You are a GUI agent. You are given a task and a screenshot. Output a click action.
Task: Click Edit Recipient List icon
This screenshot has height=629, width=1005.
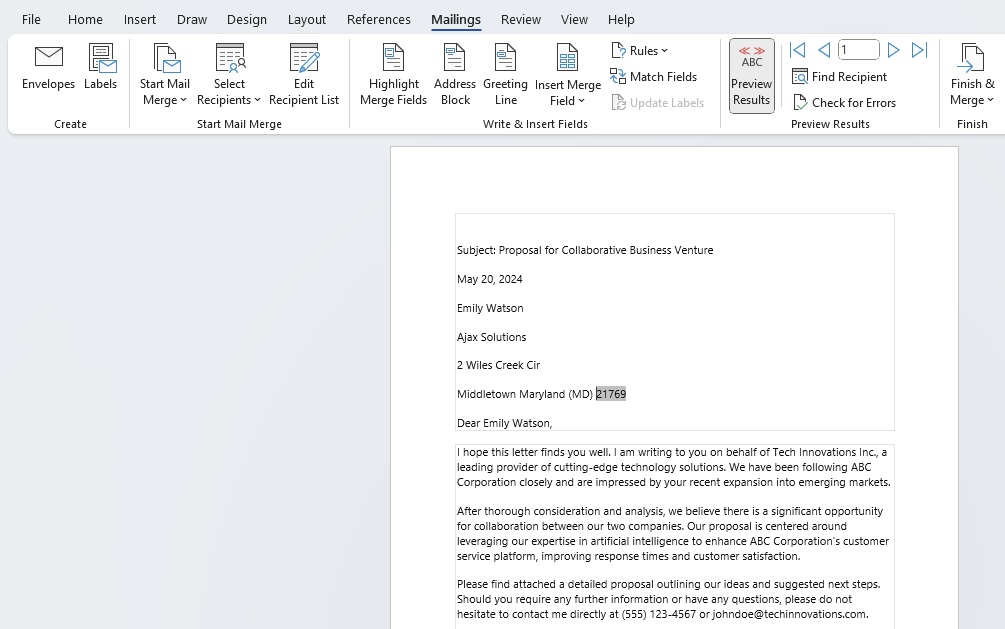(x=304, y=59)
